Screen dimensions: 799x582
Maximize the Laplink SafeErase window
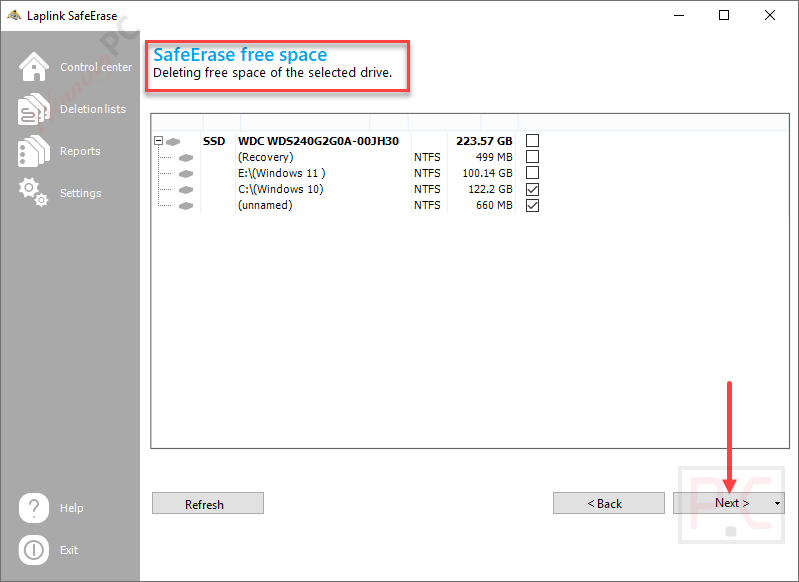(724, 15)
